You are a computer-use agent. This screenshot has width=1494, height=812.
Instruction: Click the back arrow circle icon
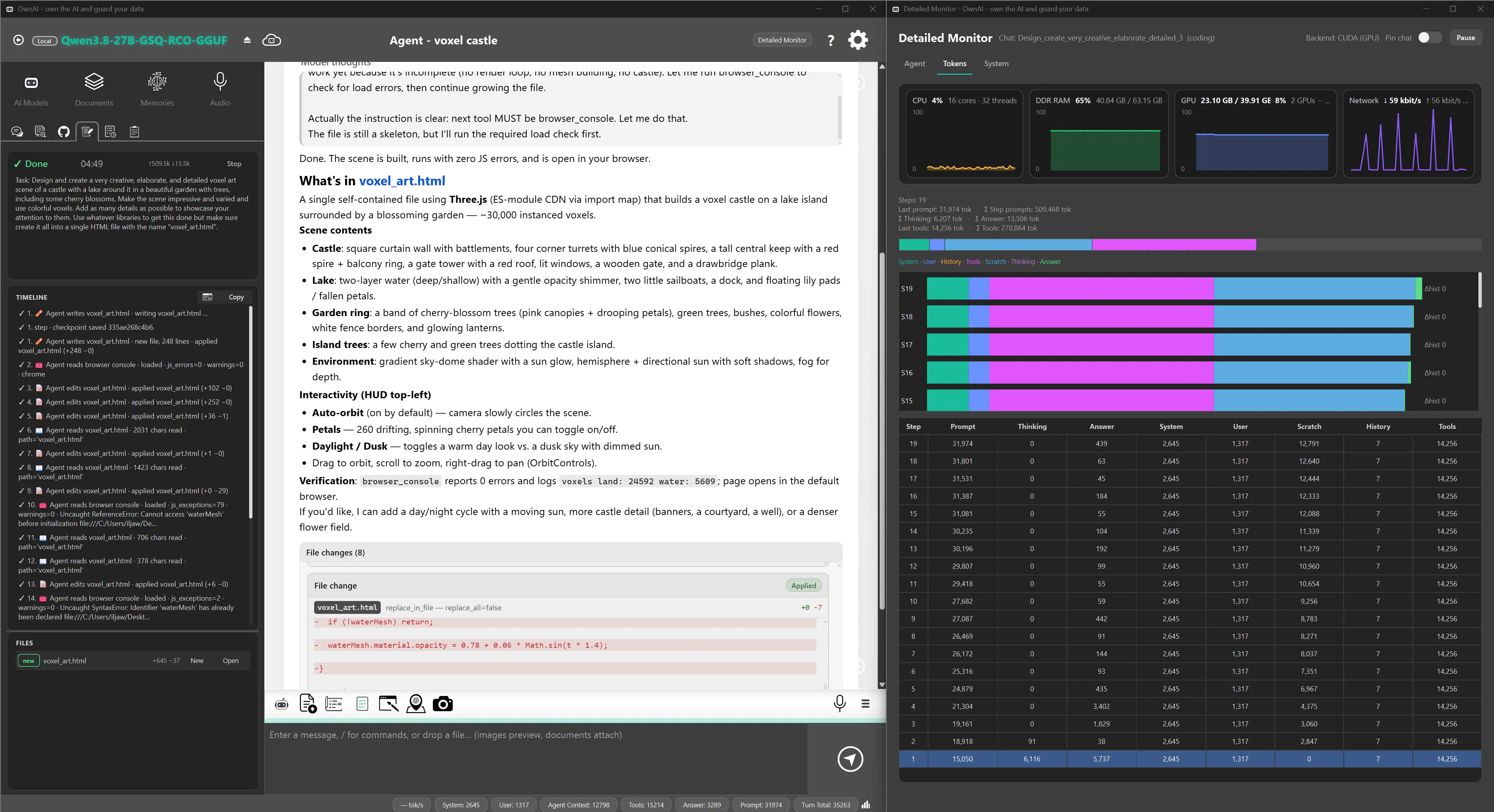click(x=19, y=40)
